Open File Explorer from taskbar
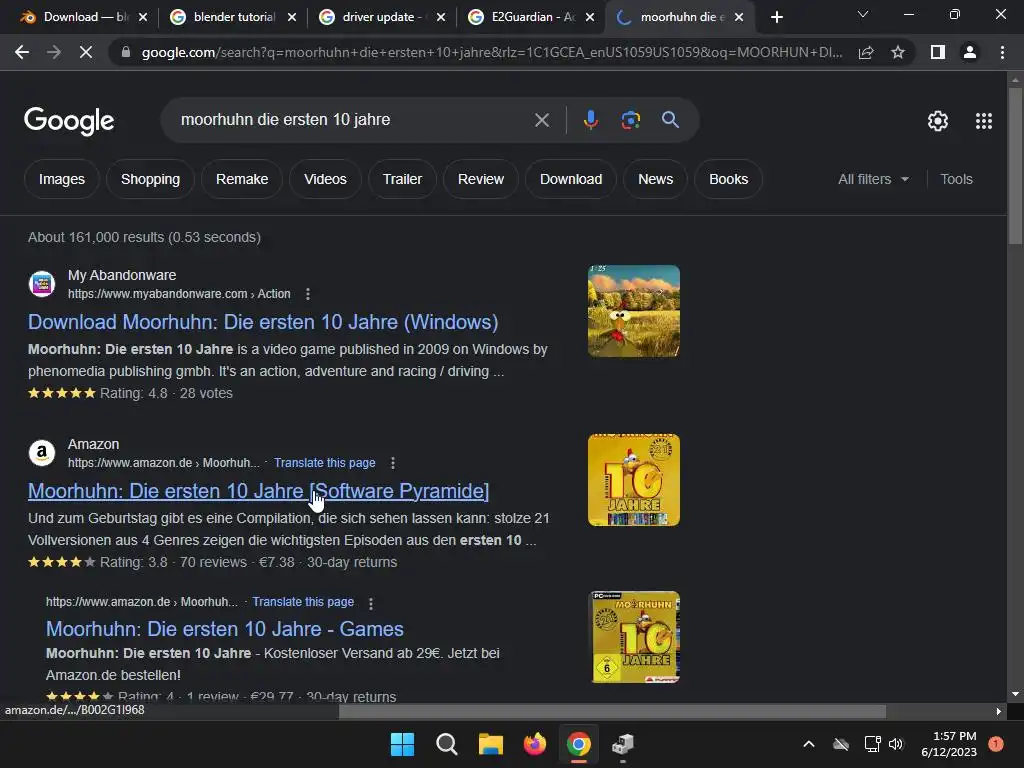The image size is (1024, 768). coord(490,744)
